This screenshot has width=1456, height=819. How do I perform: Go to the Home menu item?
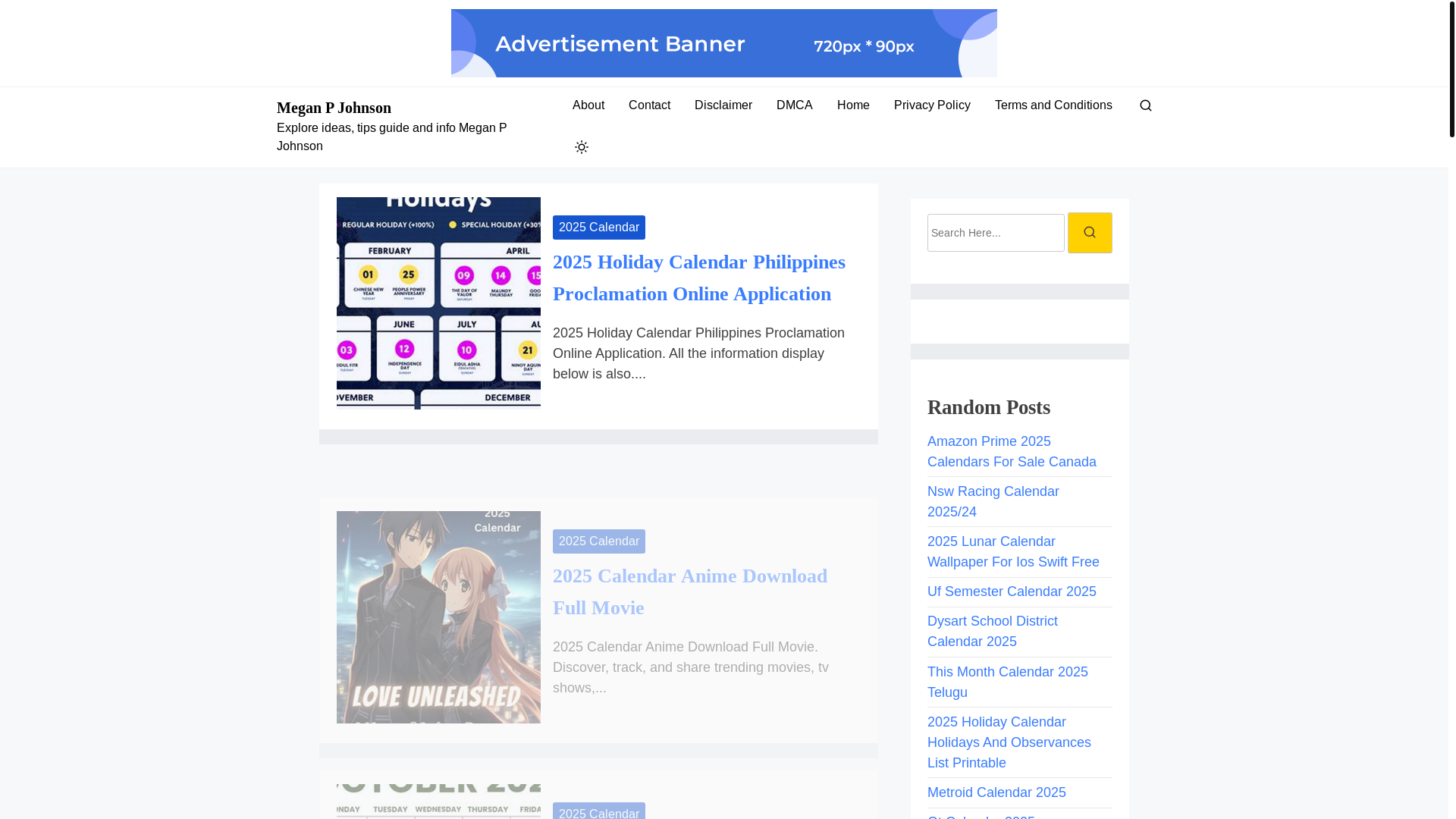coord(853,105)
